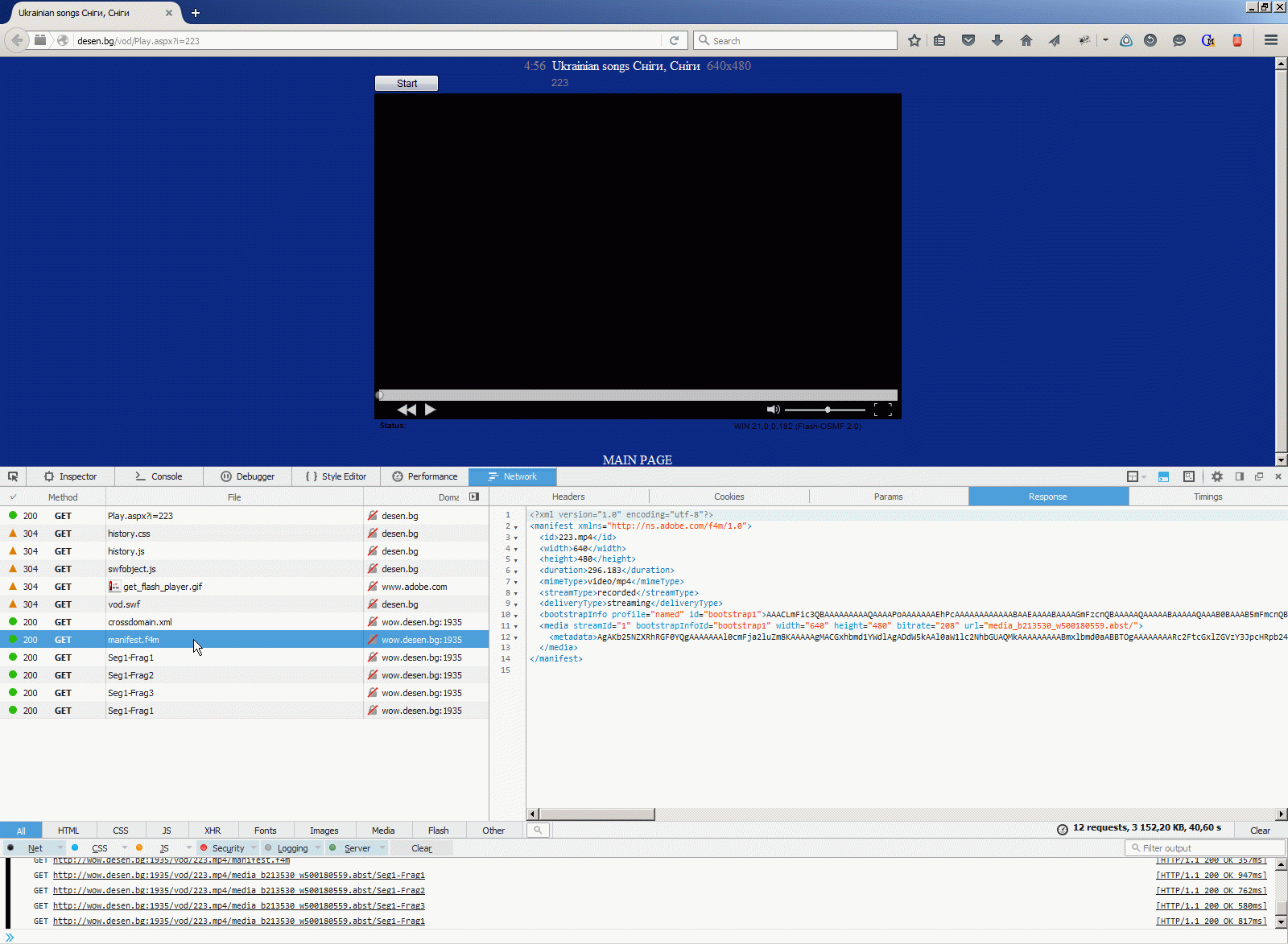This screenshot has width=1288, height=944.
Task: Open the bookmarks list icon
Action: (x=939, y=40)
